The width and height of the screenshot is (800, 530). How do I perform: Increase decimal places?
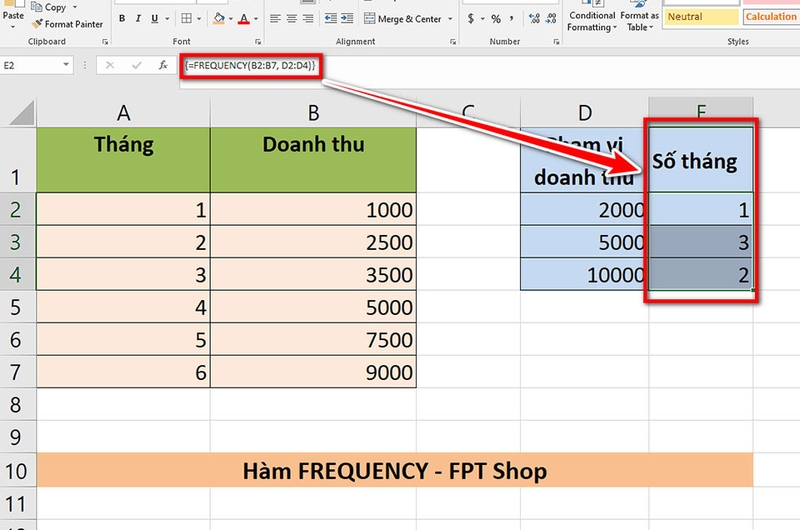(x=534, y=19)
